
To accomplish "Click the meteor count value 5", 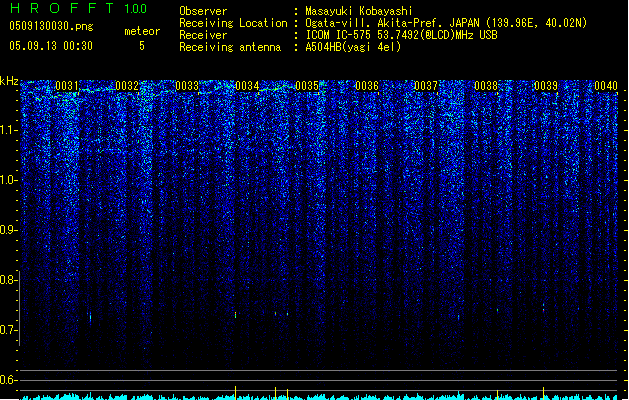I will (x=142, y=46).
